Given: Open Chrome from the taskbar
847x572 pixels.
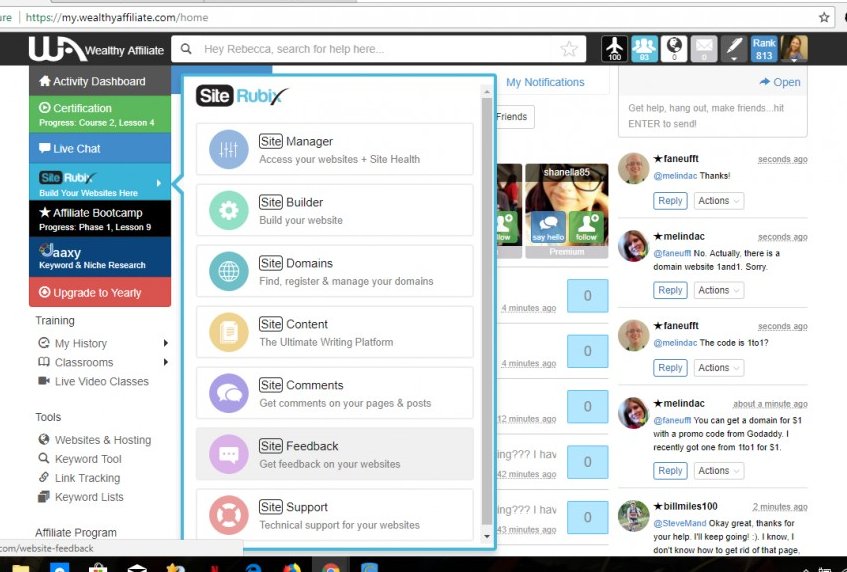Looking at the screenshot, I should pyautogui.click(x=331, y=567).
